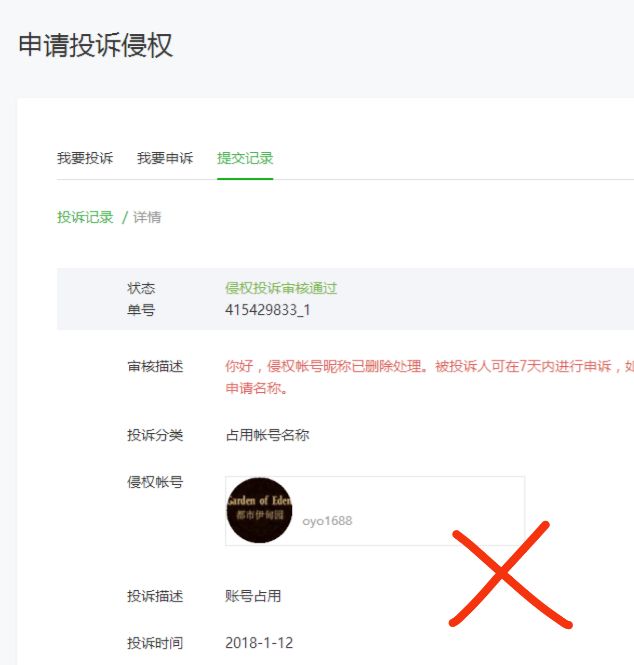
Task: Click the 审核描述 field label
Action: [155, 366]
